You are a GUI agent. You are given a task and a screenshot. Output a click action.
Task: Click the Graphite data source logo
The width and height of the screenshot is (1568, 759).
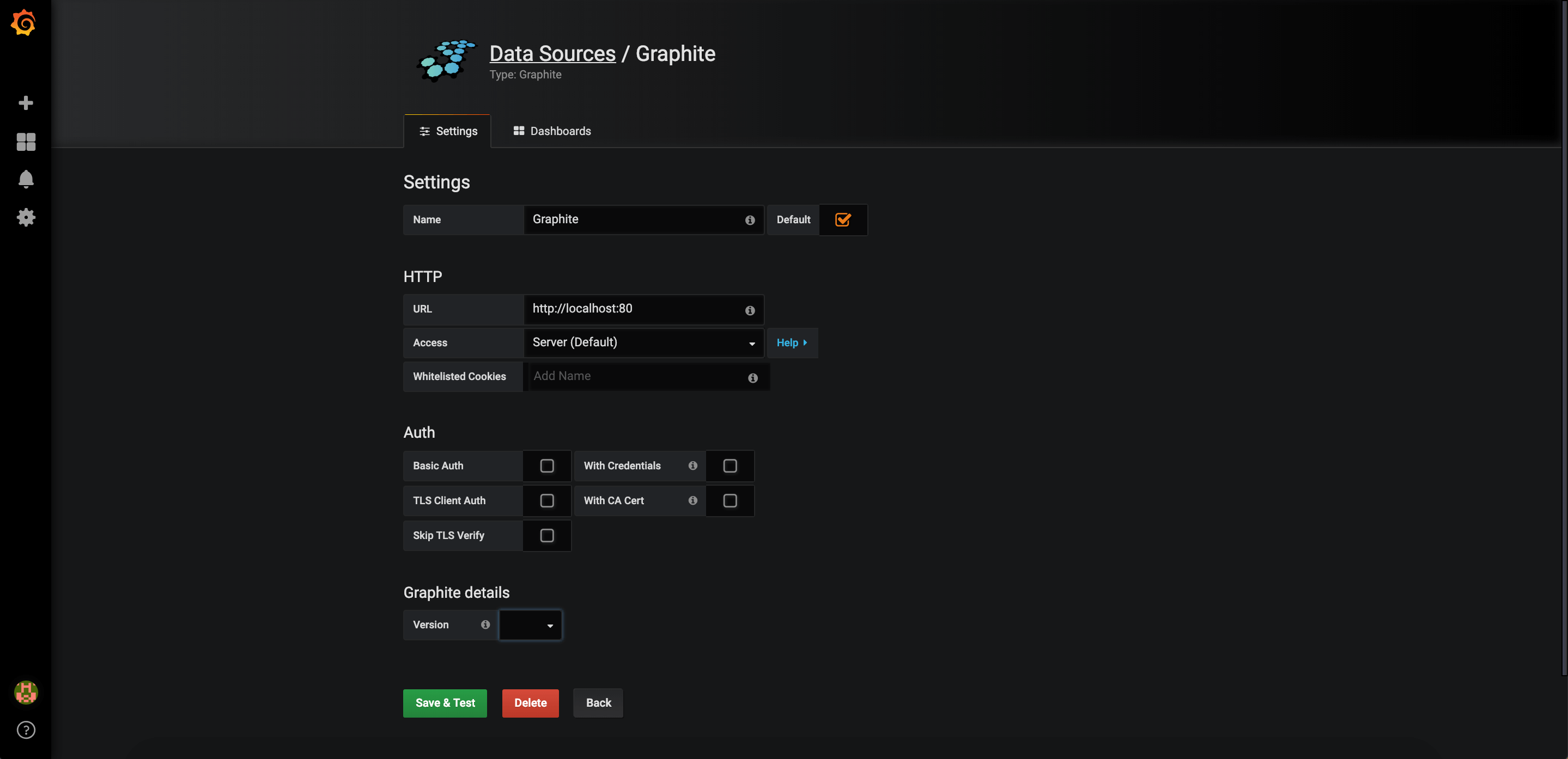[446, 61]
